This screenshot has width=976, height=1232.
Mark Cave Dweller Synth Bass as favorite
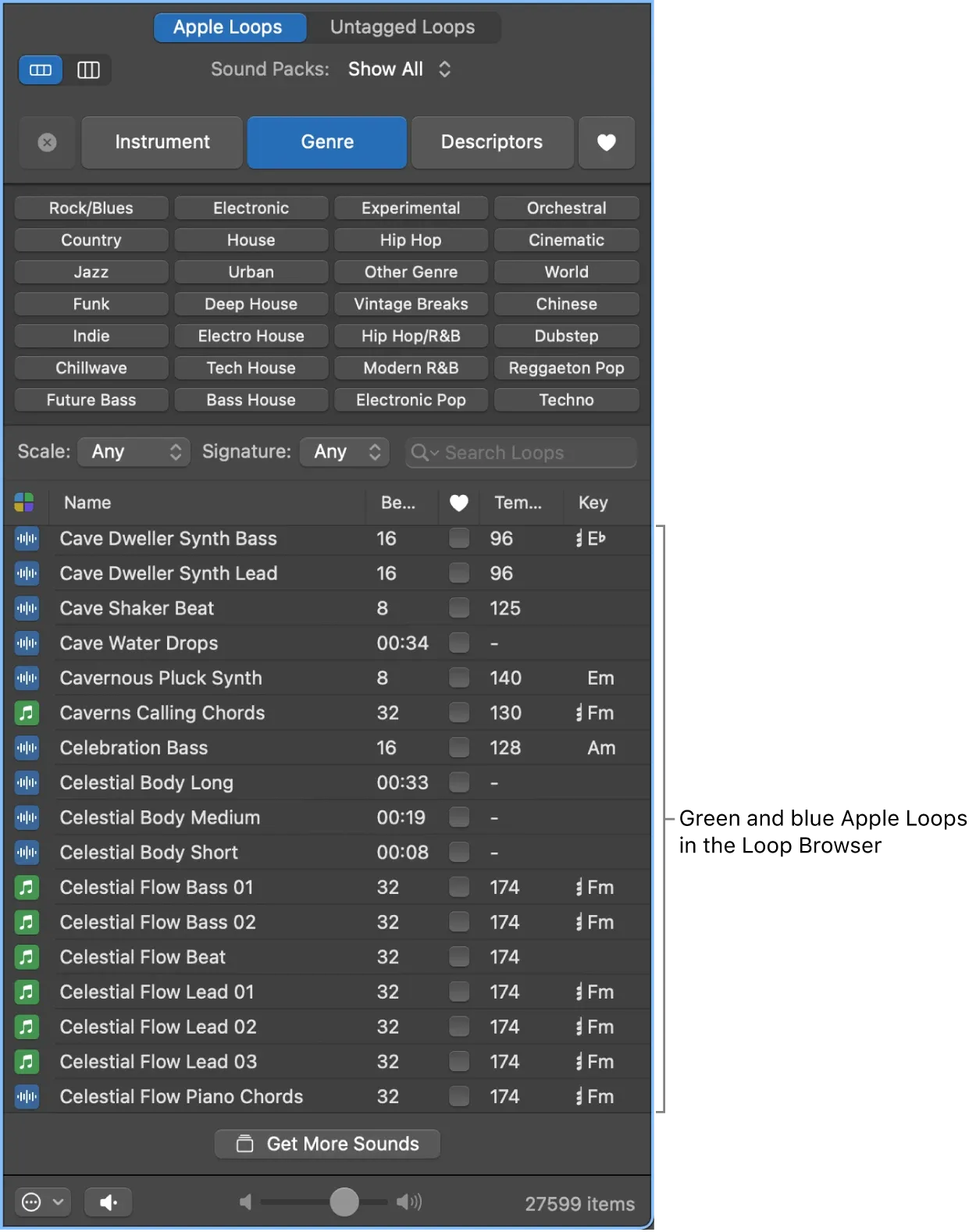459,539
